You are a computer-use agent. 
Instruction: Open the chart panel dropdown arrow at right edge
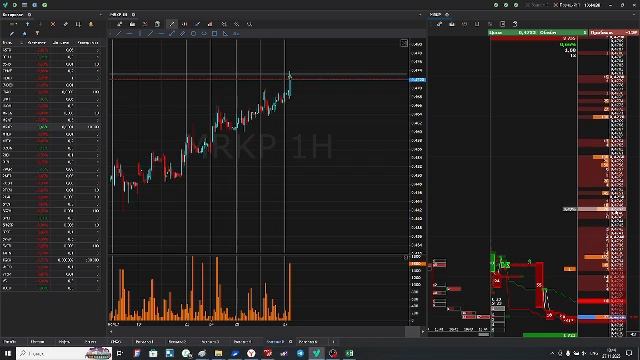click(420, 15)
